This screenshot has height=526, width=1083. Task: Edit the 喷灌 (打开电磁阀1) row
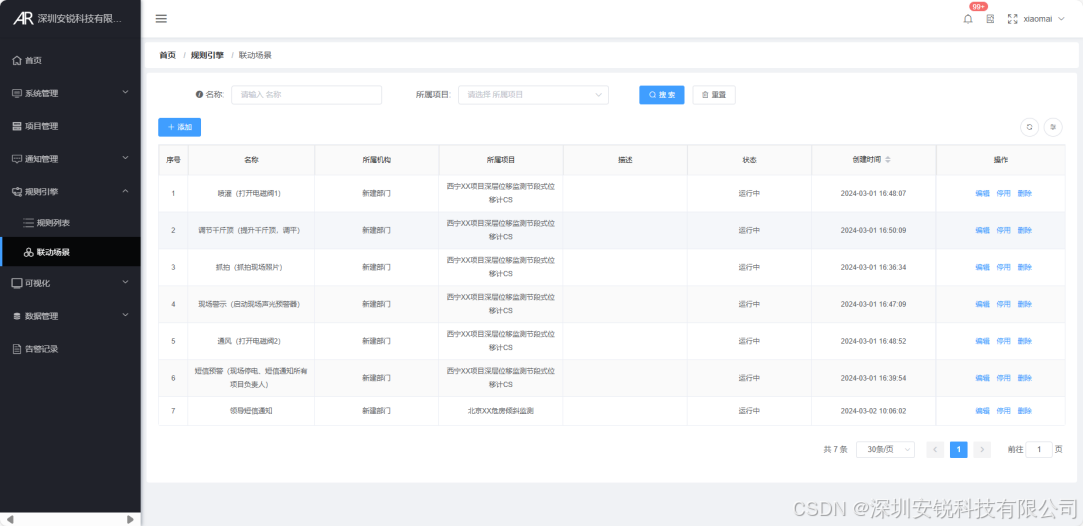pyautogui.click(x=982, y=193)
